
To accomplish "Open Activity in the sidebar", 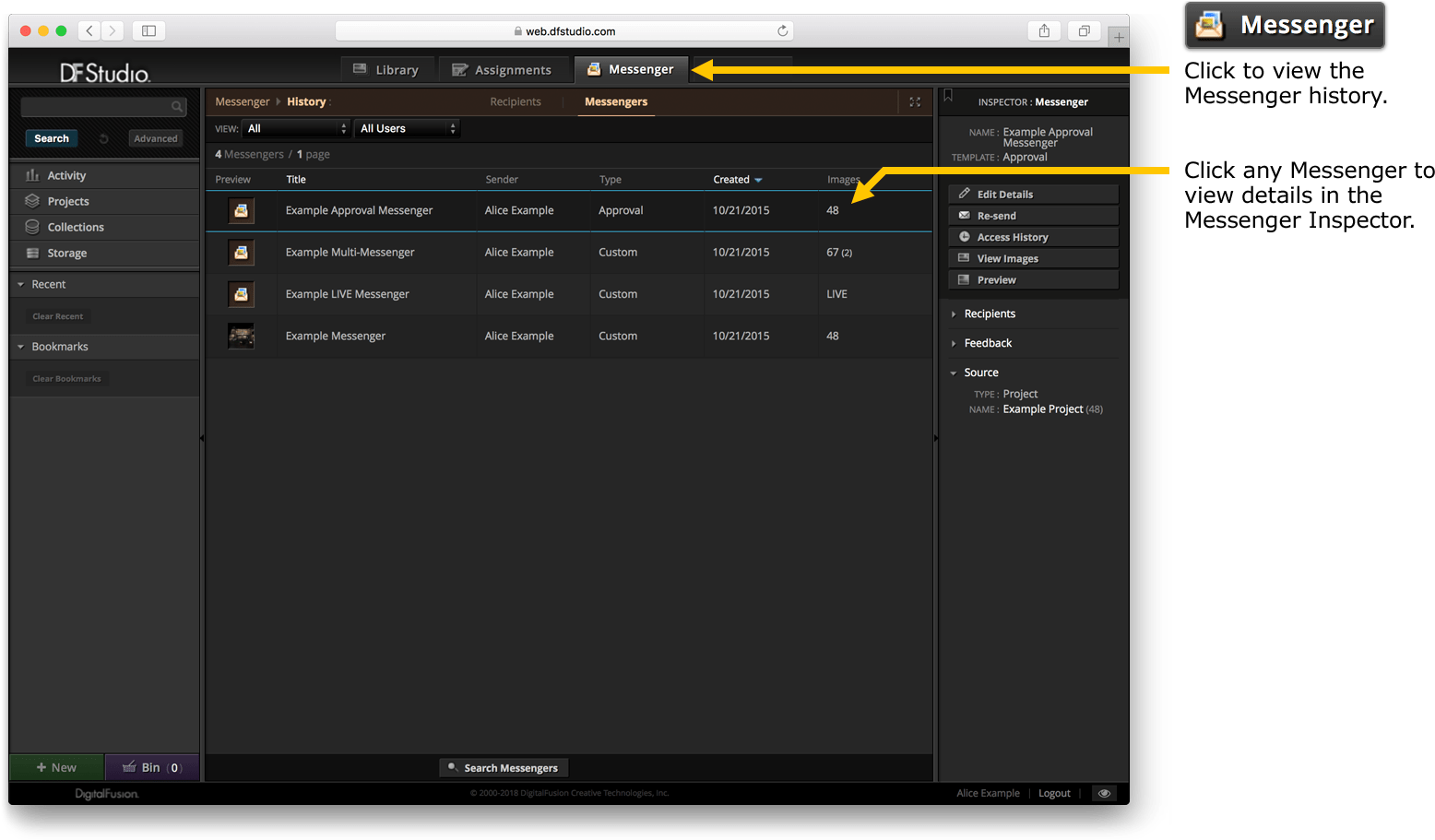I will [104, 175].
